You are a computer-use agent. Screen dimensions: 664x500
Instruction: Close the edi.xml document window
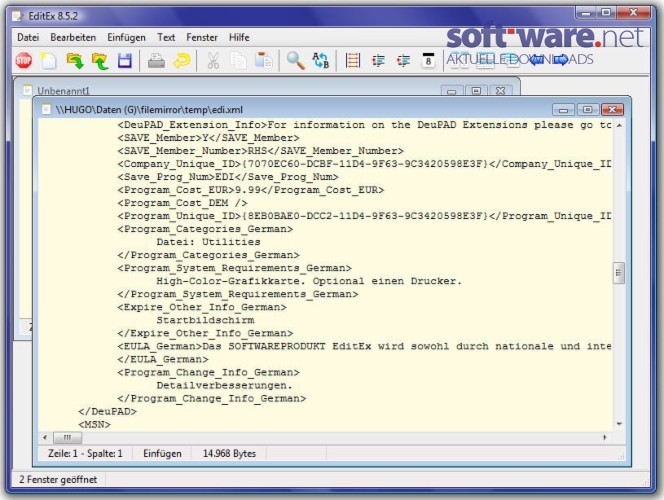(x=612, y=110)
